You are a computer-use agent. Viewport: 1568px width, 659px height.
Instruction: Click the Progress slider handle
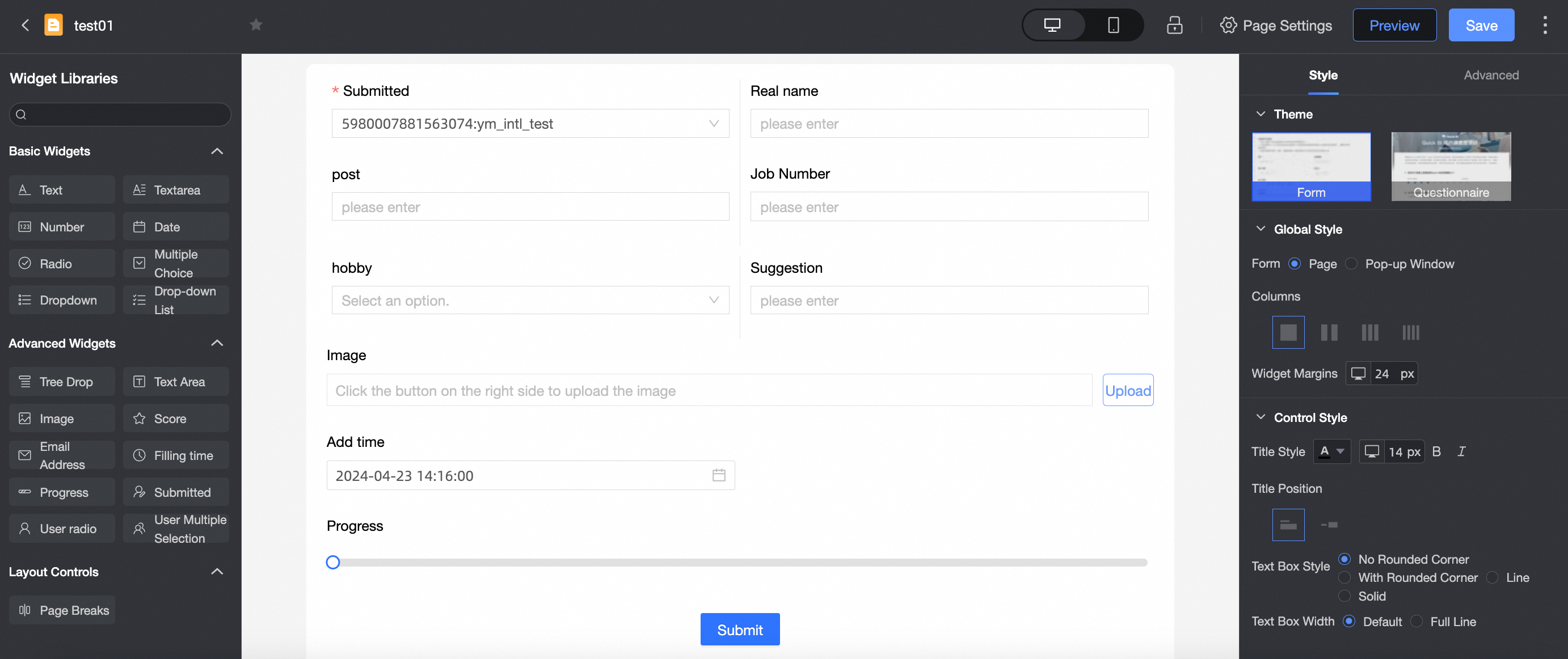(333, 562)
